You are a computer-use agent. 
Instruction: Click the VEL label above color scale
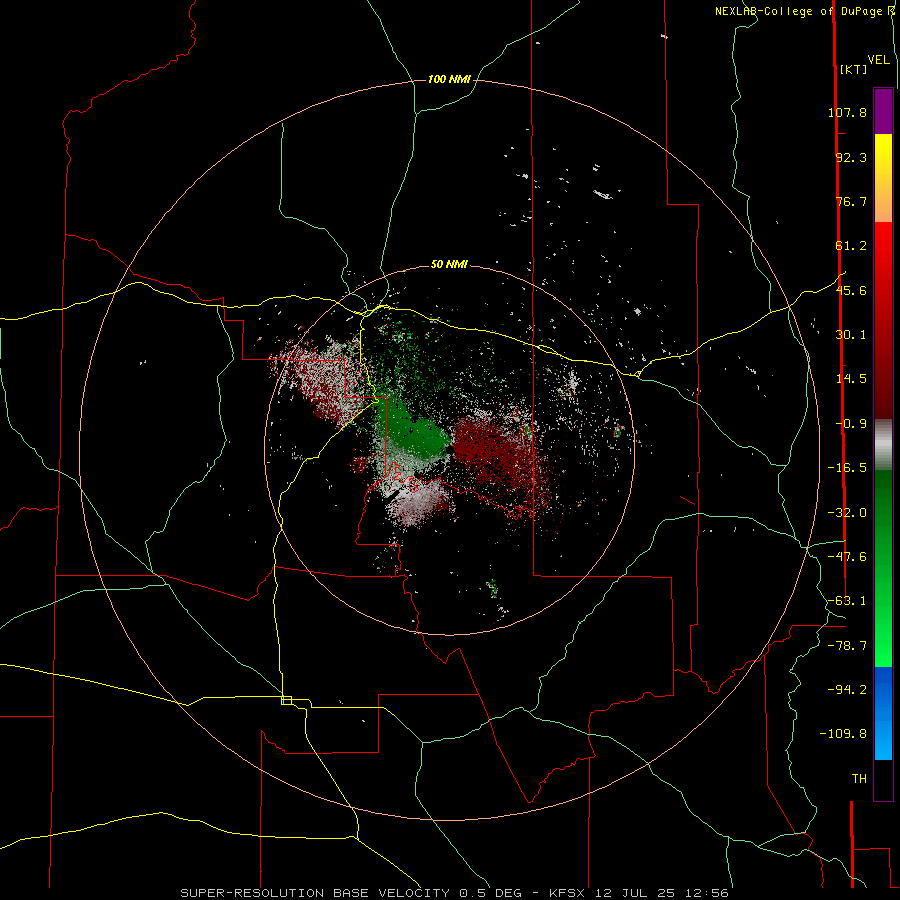[x=879, y=60]
